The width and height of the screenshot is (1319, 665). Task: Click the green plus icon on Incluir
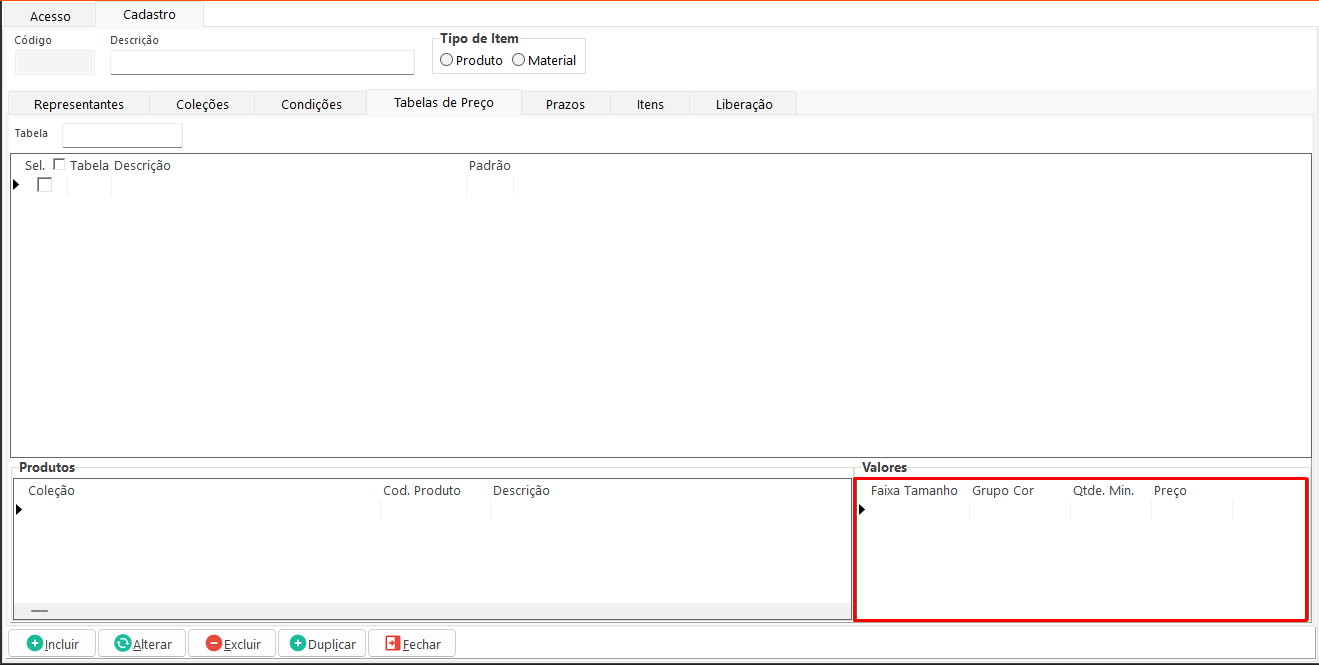click(x=35, y=644)
